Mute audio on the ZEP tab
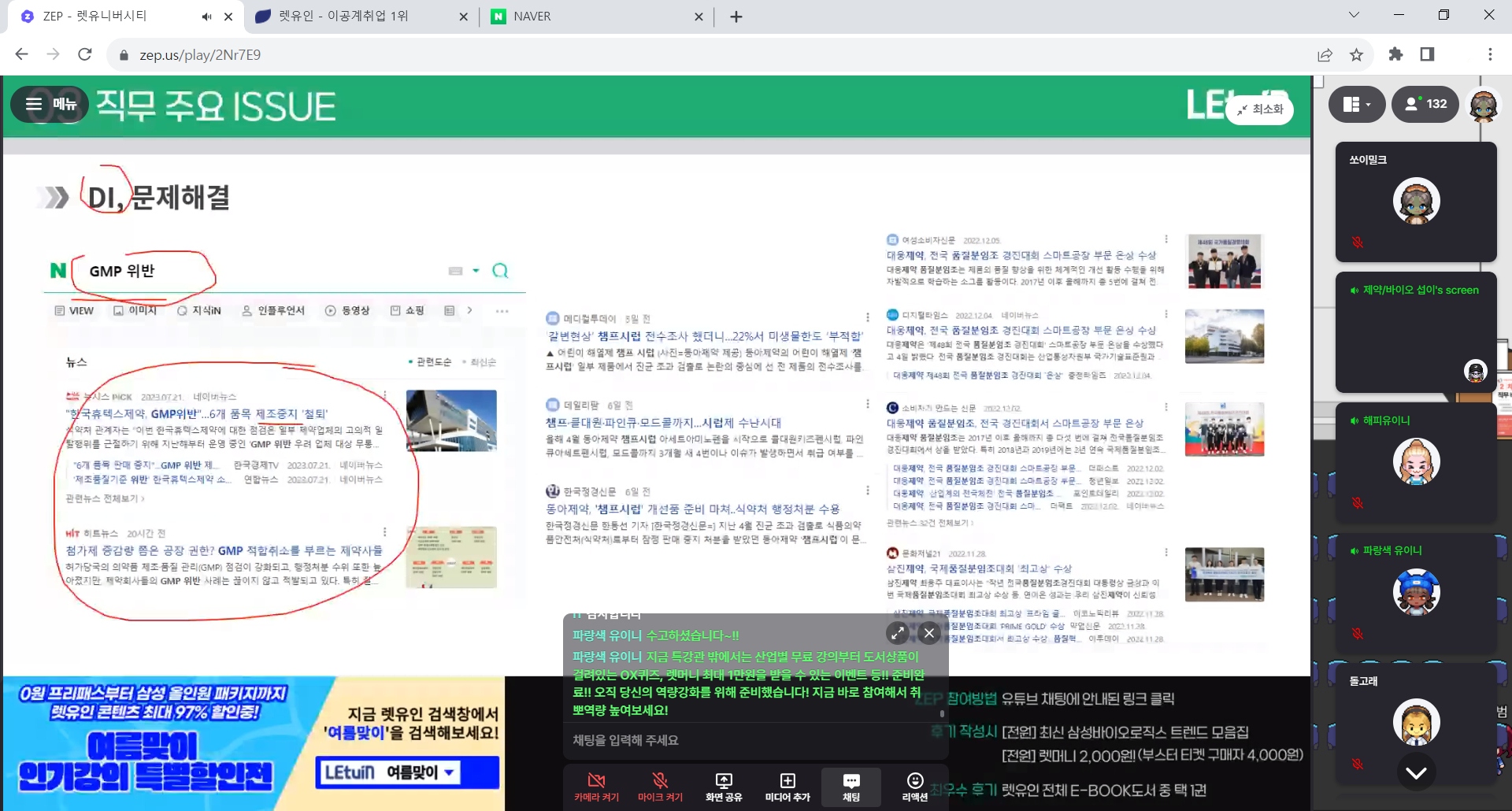This screenshot has height=811, width=1512. pyautogui.click(x=206, y=17)
